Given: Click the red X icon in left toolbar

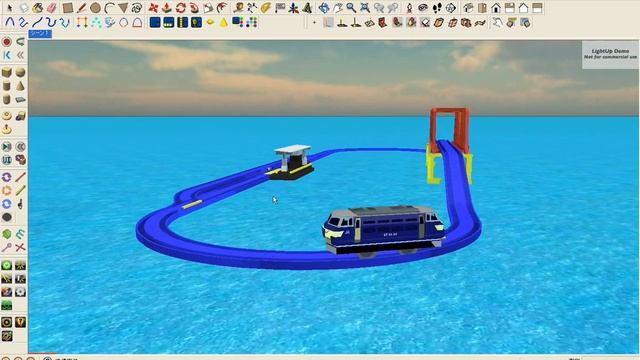Looking at the screenshot, I should coord(20,247).
